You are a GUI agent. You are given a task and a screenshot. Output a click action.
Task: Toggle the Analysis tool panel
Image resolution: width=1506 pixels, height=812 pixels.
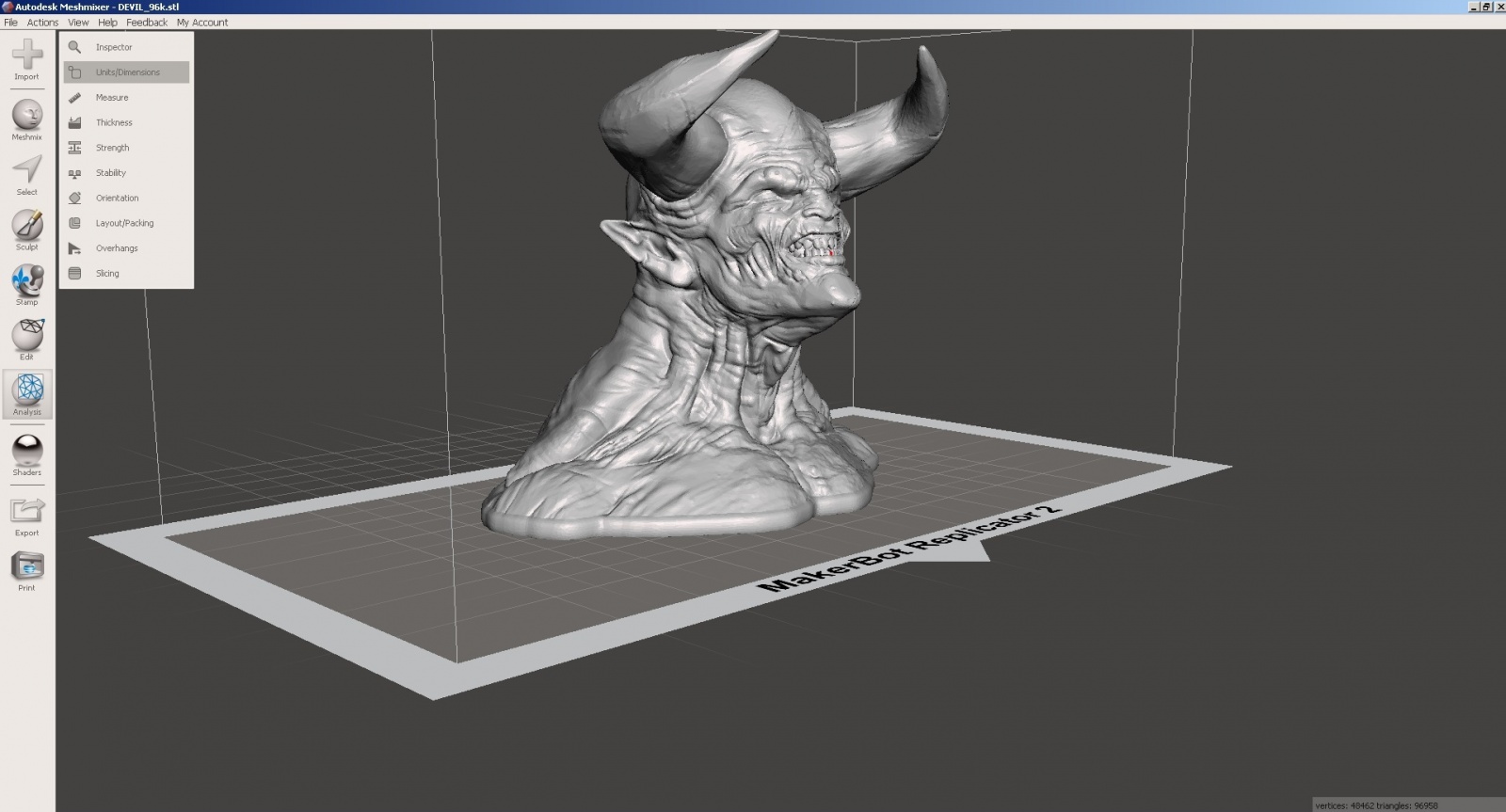pos(27,394)
